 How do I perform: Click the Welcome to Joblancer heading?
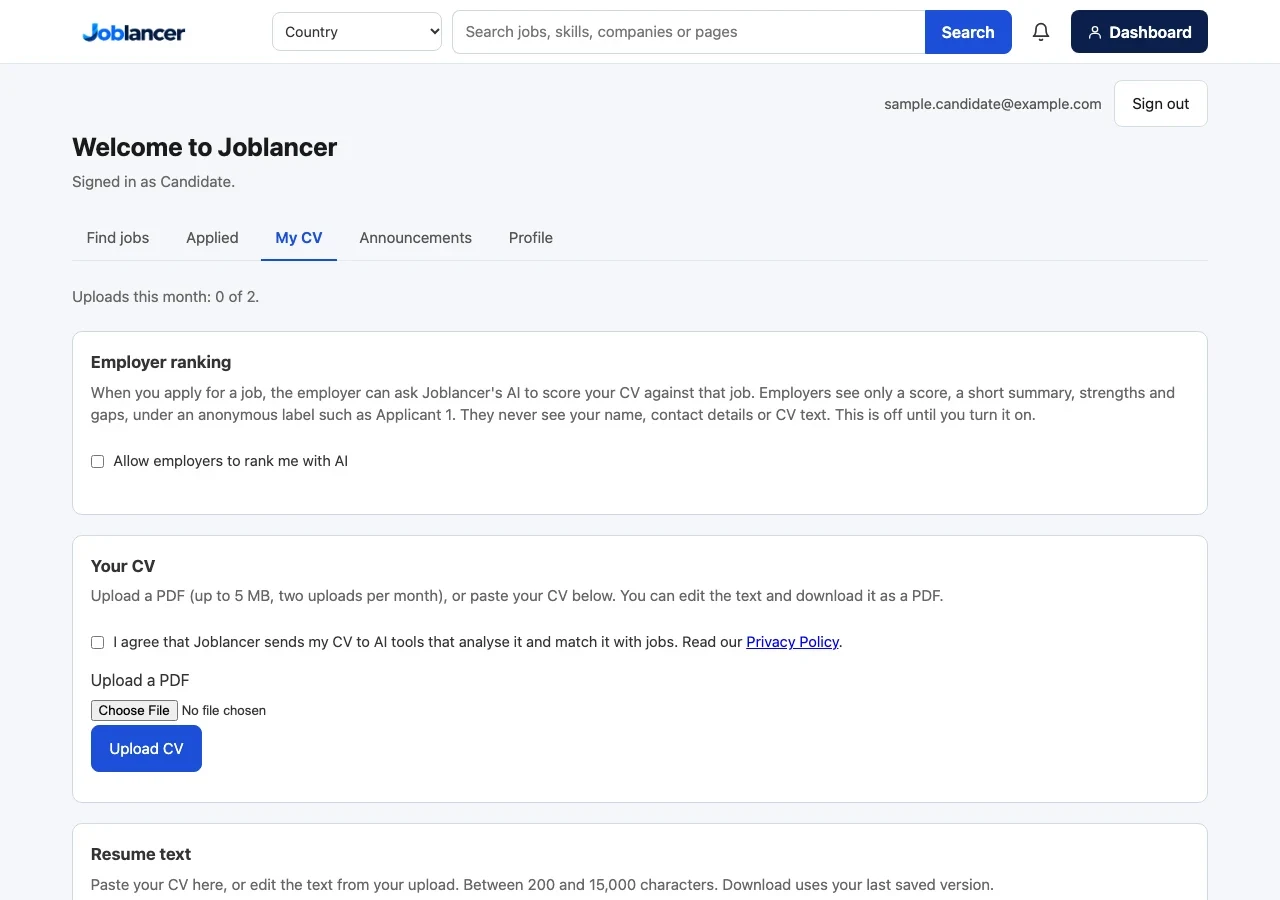click(x=205, y=147)
